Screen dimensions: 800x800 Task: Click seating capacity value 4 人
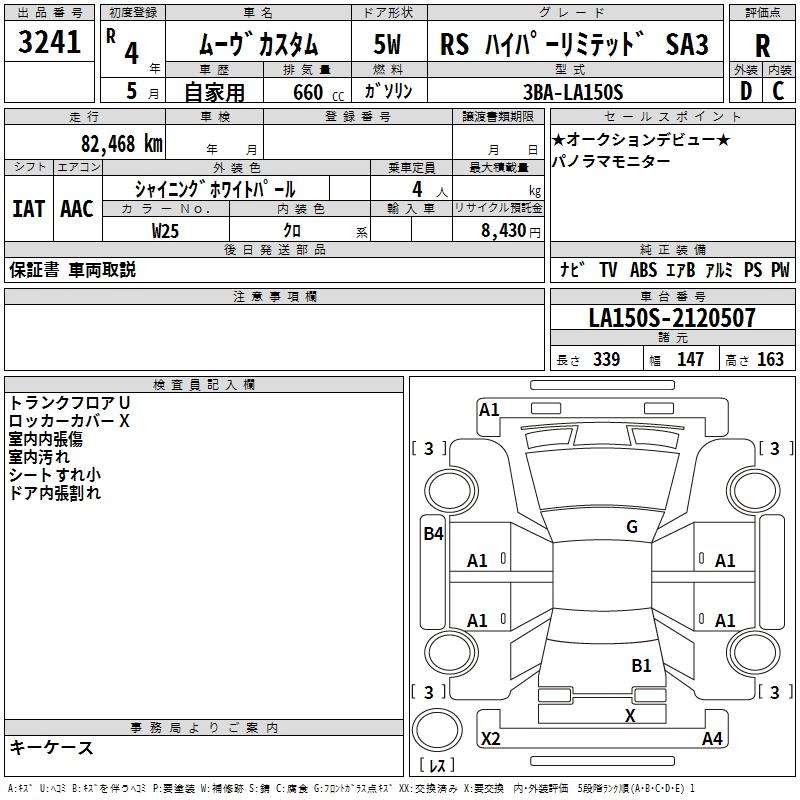(x=430, y=189)
